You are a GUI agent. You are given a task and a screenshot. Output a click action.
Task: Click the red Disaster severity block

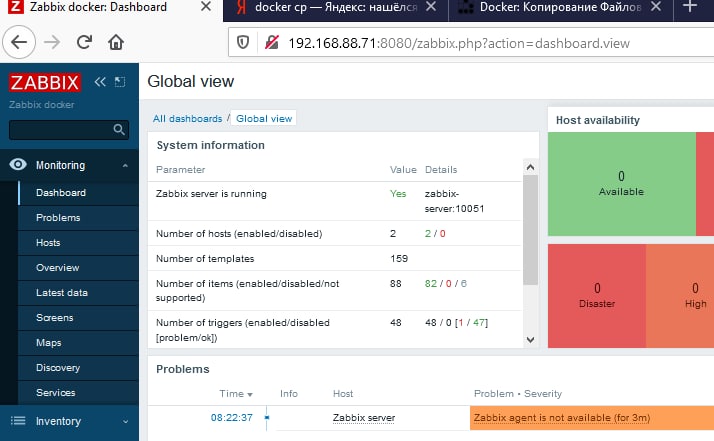click(x=597, y=296)
